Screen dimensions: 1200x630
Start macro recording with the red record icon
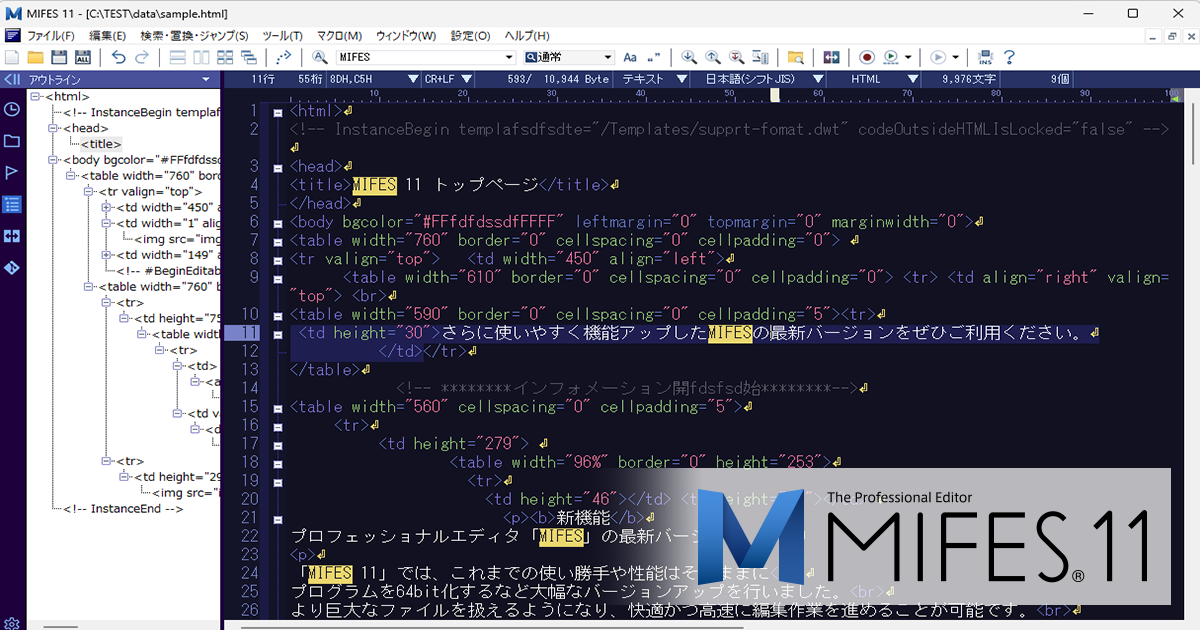866,57
